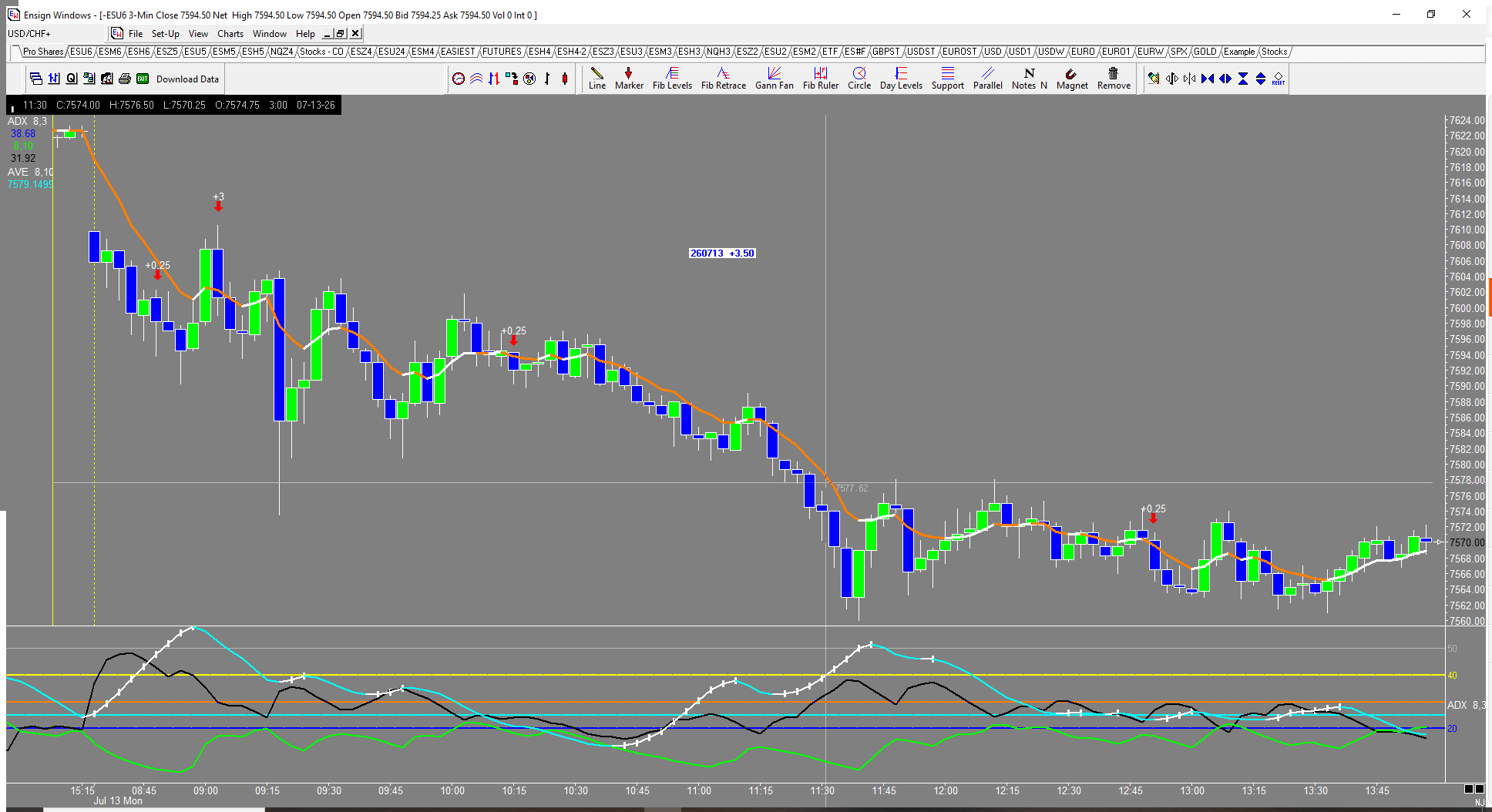1492x812 pixels.
Task: Toggle the Magnet tool
Action: (x=1072, y=79)
